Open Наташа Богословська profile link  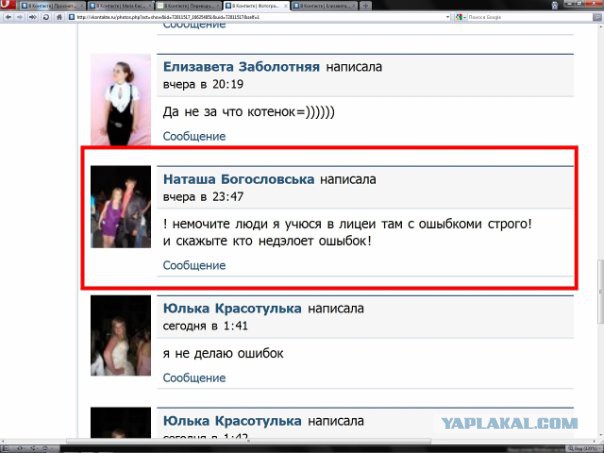pos(238,179)
